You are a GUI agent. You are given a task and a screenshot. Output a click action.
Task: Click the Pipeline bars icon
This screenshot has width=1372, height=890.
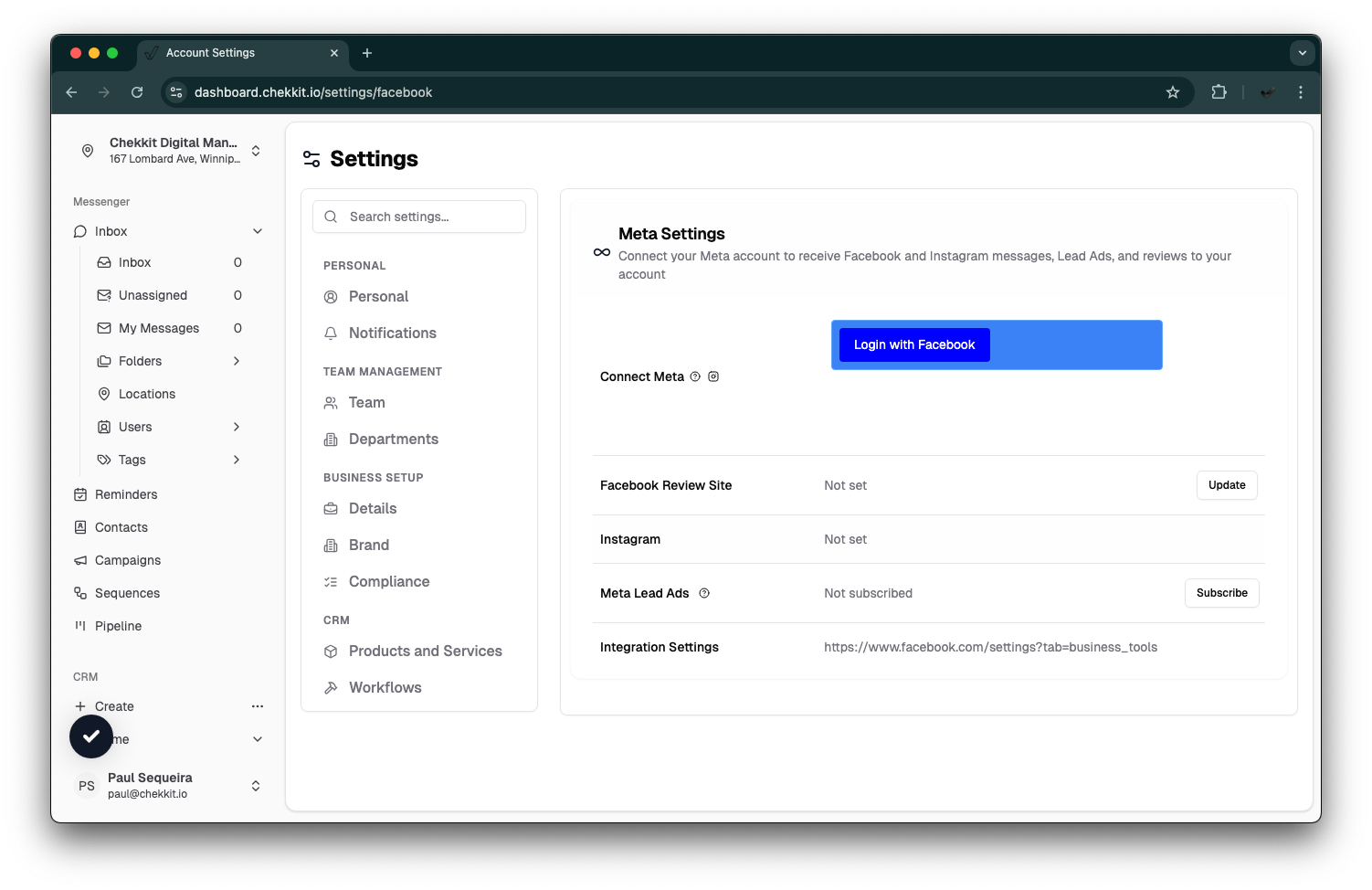[x=80, y=626]
